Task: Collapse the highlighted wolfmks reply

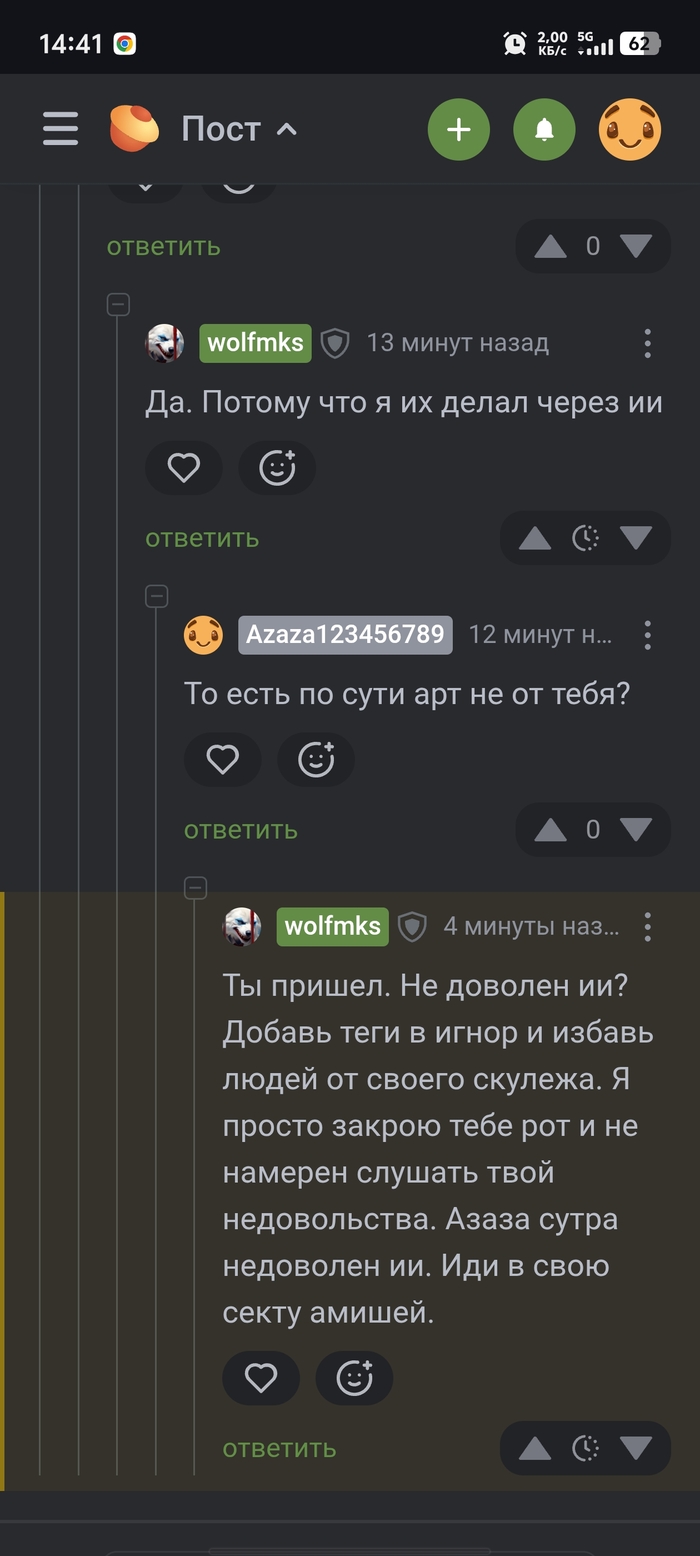Action: click(196, 887)
